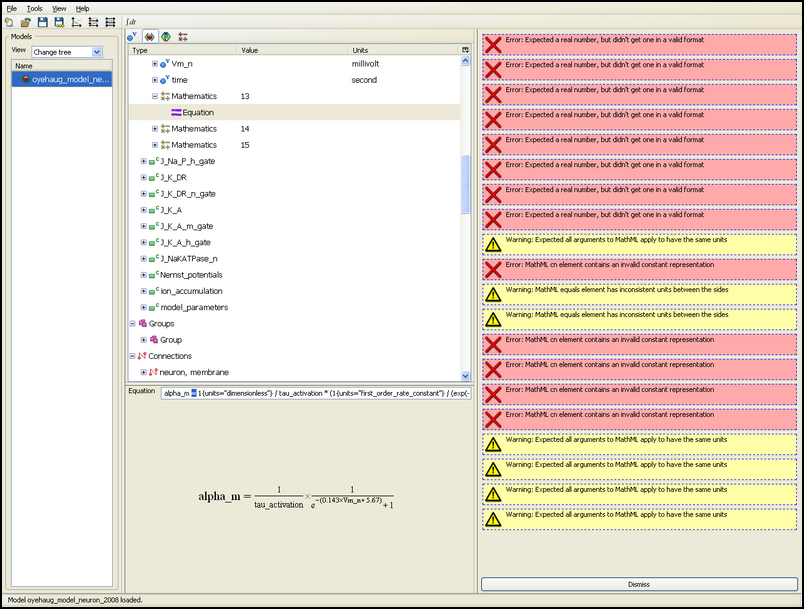Click tree scrollbar up arrow

tap(466, 60)
